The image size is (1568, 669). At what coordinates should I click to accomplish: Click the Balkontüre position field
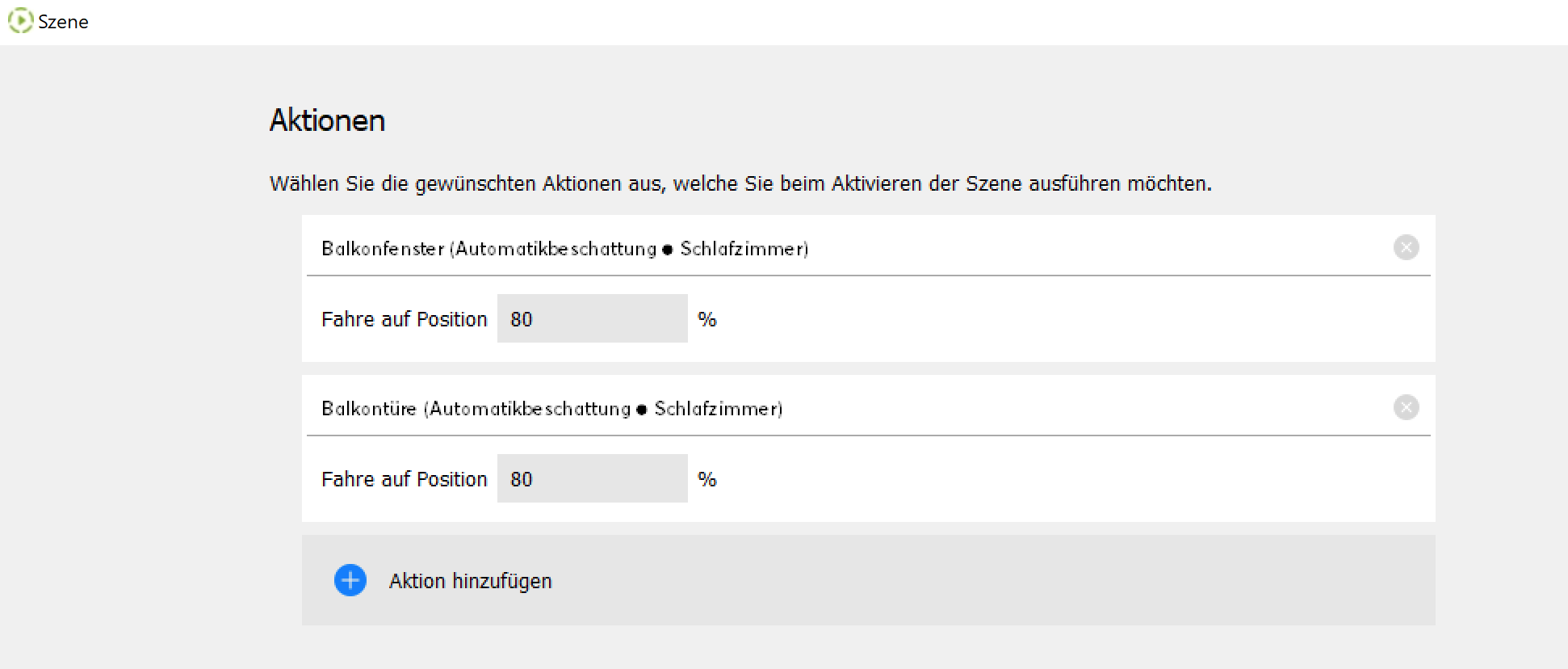(x=592, y=479)
